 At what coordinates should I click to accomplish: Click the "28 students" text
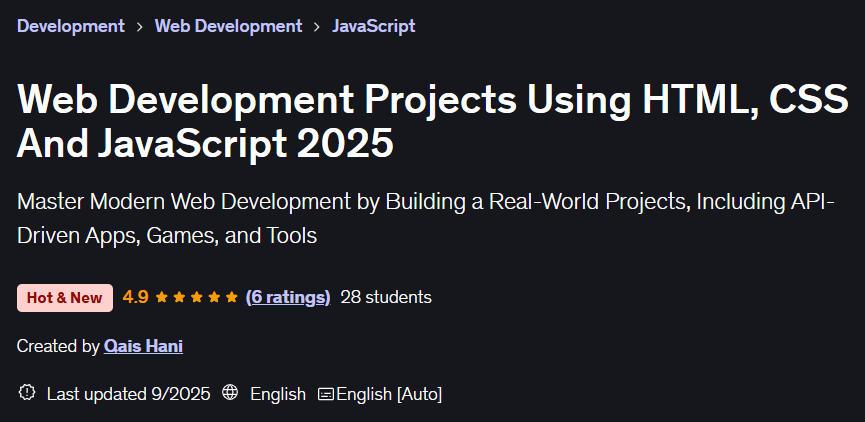coord(386,298)
